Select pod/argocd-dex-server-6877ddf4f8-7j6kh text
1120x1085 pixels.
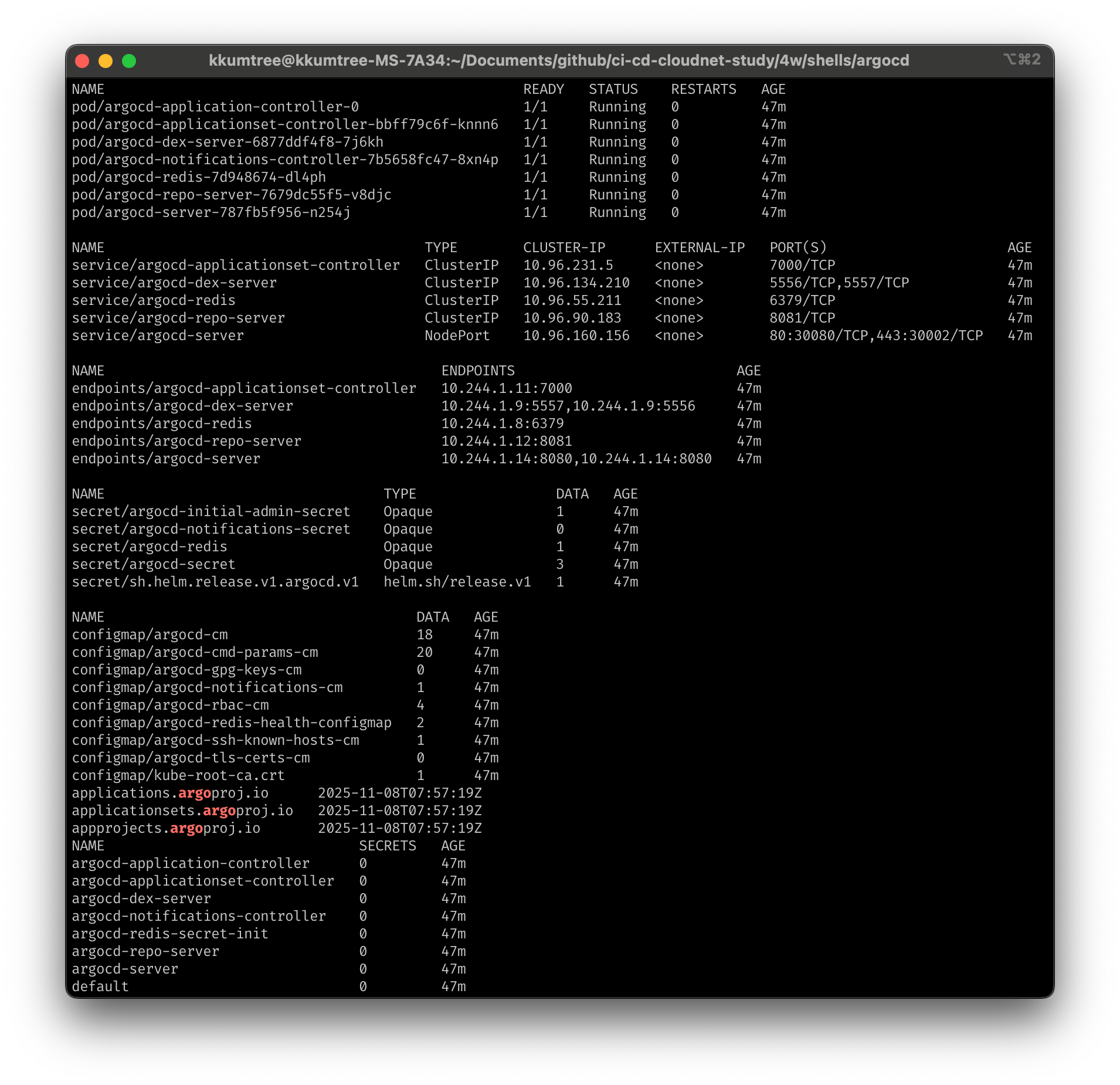[x=228, y=143]
